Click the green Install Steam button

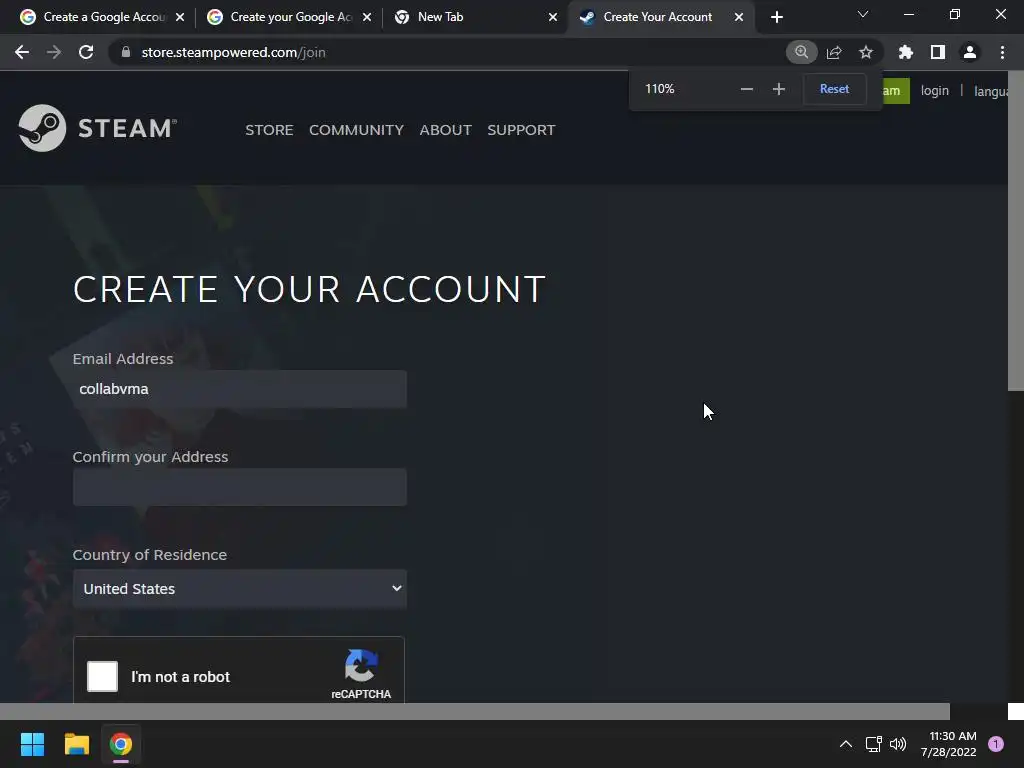click(895, 91)
